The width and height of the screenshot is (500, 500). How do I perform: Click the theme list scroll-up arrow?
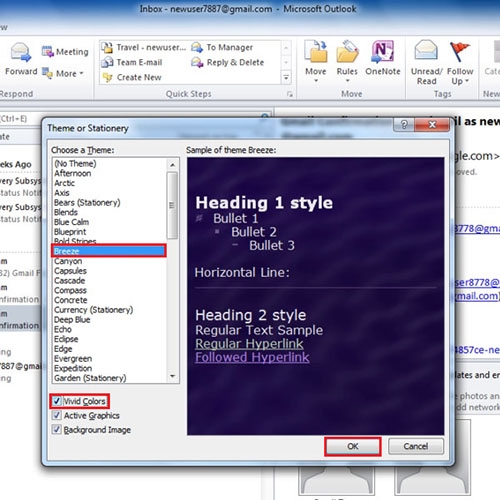(x=172, y=165)
